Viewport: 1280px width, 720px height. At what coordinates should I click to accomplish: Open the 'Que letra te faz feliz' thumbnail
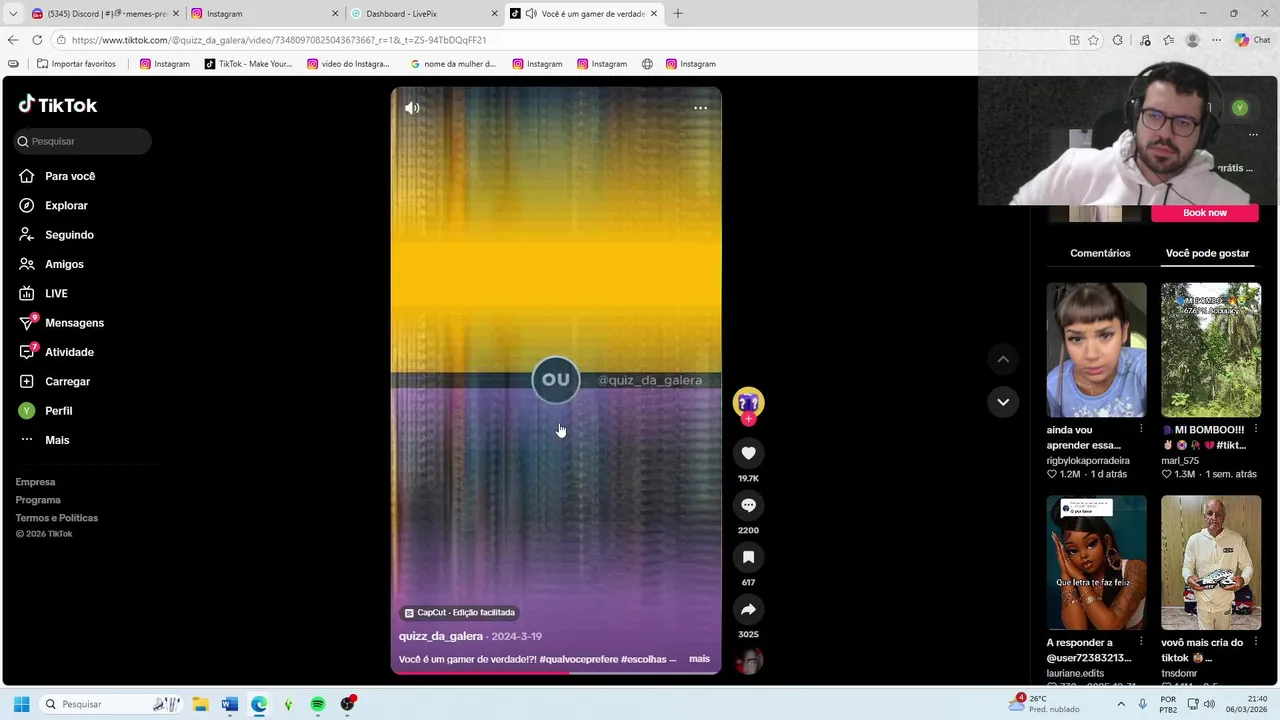[1096, 563]
